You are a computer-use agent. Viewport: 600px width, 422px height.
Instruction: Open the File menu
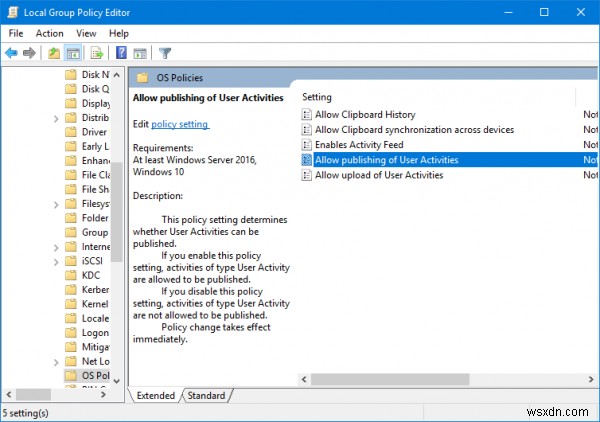(16, 34)
